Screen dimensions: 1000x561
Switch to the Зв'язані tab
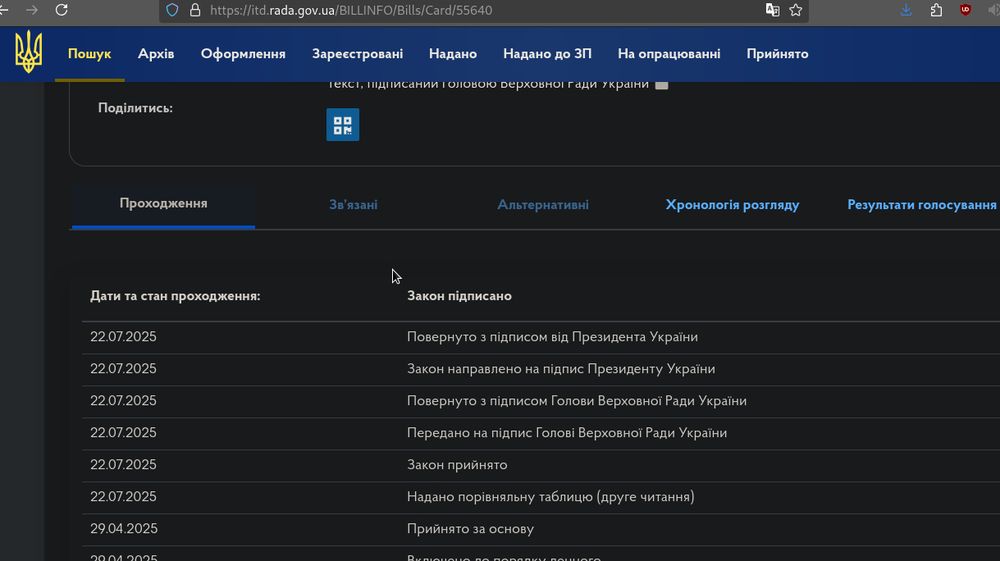(353, 205)
